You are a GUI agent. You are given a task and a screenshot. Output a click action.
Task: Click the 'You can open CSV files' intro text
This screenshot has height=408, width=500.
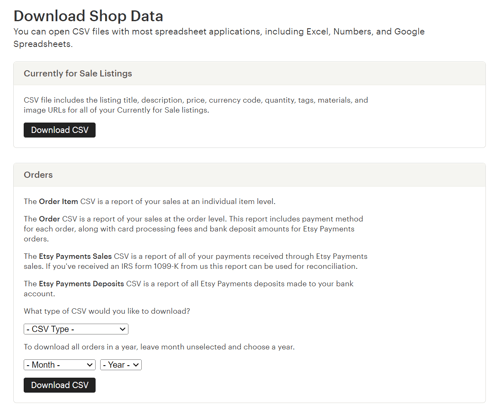219,38
